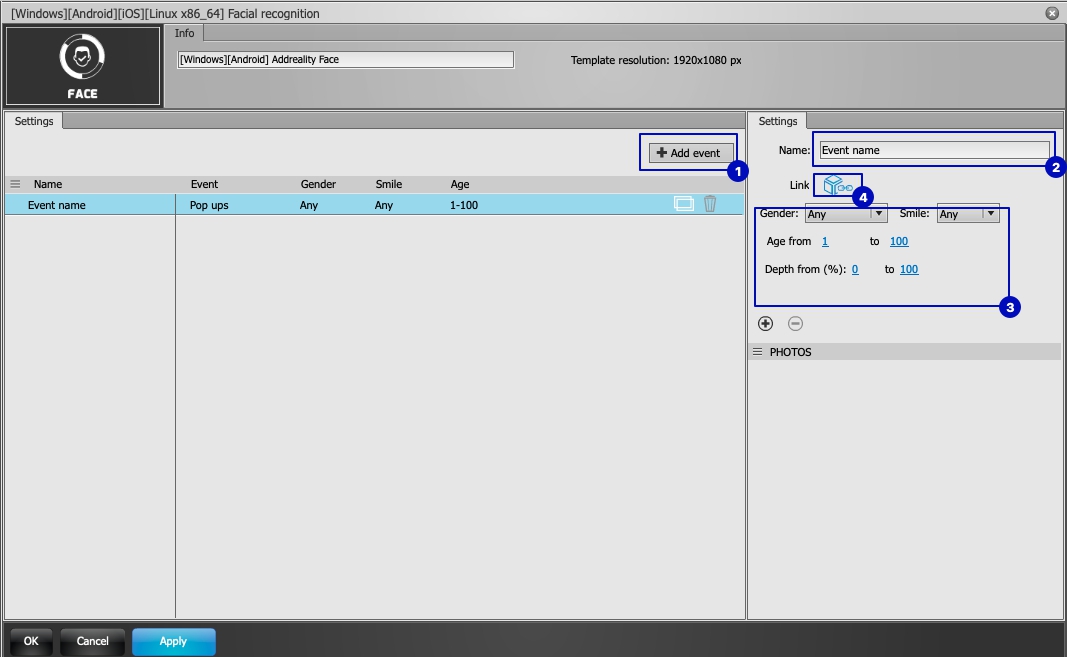The height and width of the screenshot is (657, 1067).
Task: Delete event with the trash icon
Action: 710,204
